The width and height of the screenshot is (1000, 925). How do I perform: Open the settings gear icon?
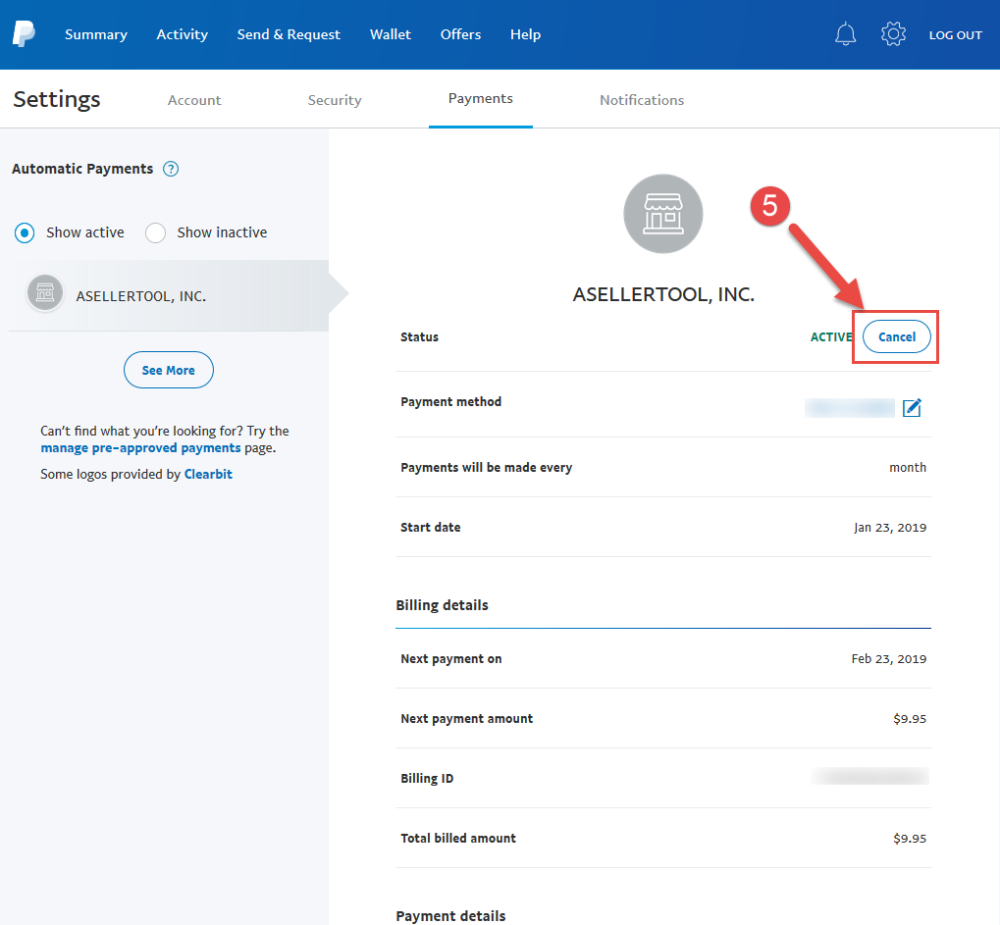coord(893,34)
